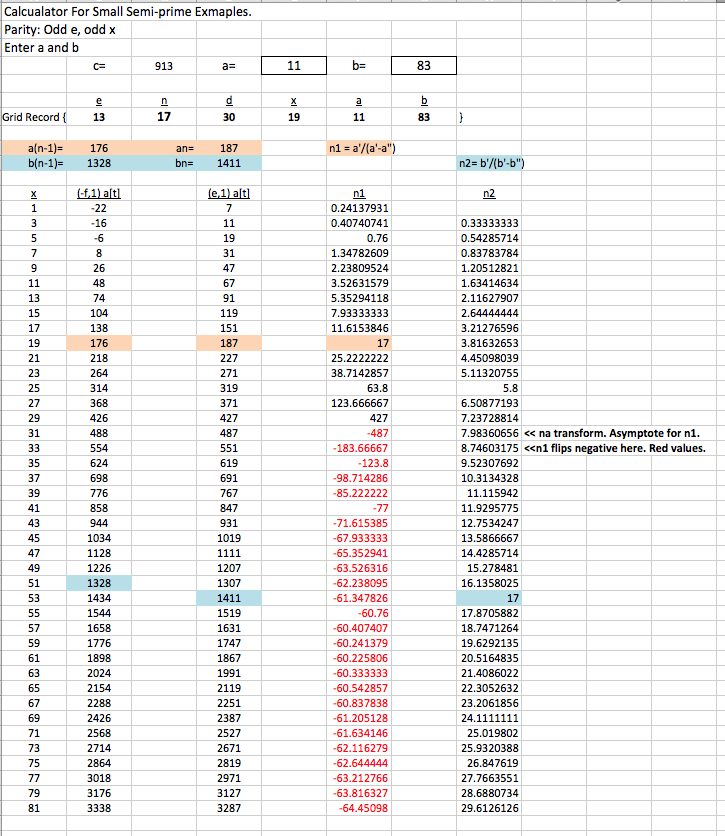The width and height of the screenshot is (725, 836).
Task: Click the underlined n2 column header
Action: (x=489, y=194)
